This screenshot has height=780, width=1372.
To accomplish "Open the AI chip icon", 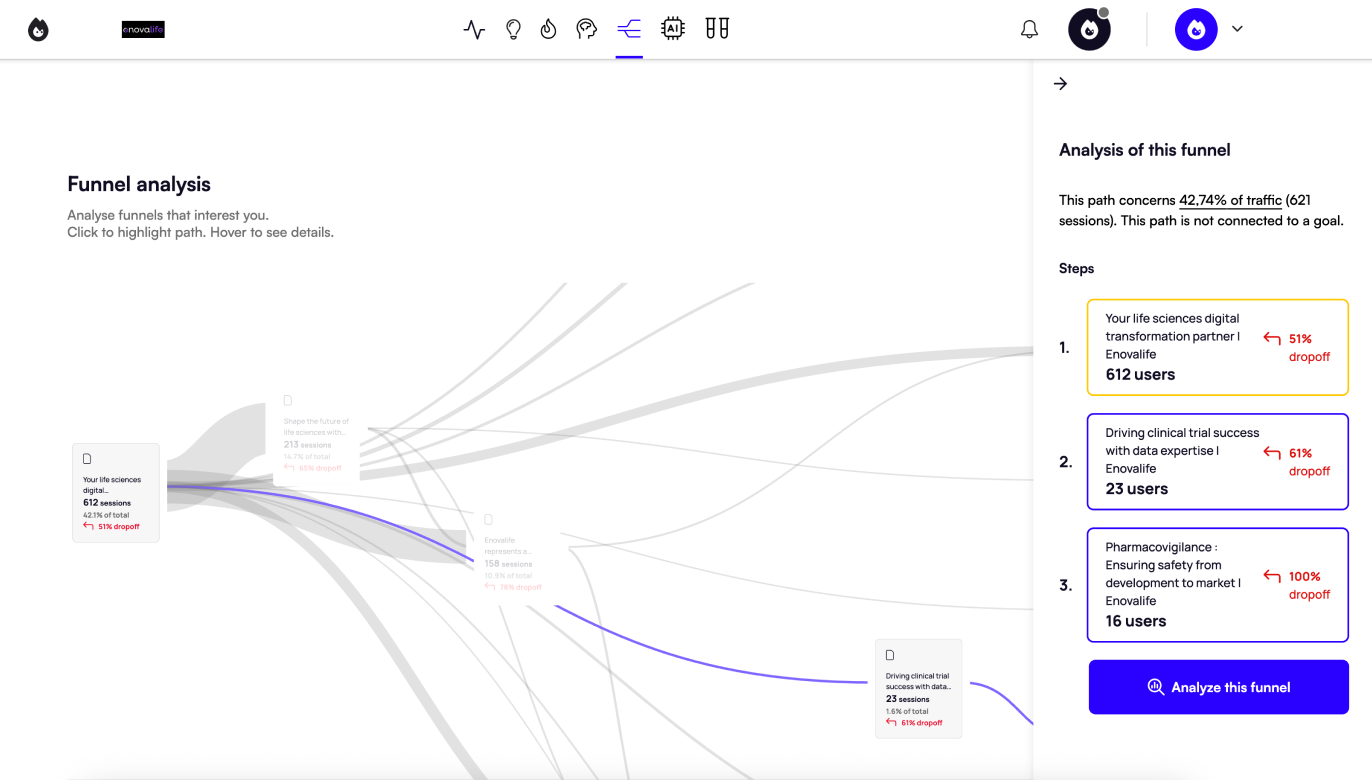I will point(673,29).
